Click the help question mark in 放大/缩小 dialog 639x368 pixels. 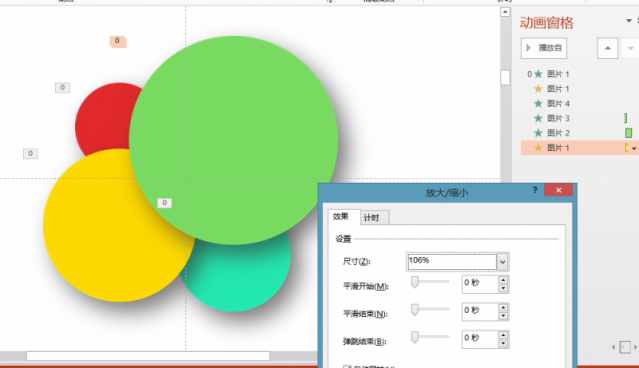535,190
